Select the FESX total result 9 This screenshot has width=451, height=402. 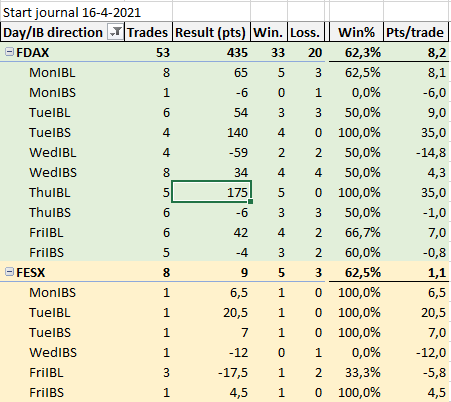(245, 272)
